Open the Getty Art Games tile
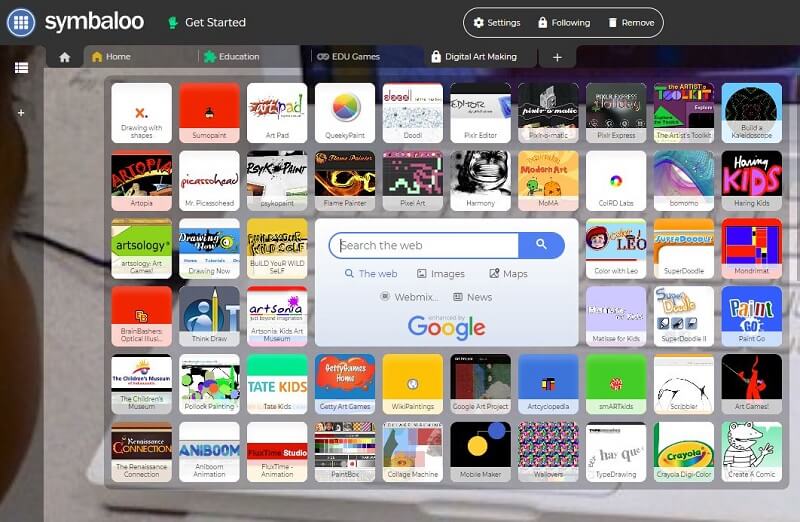 (x=345, y=384)
